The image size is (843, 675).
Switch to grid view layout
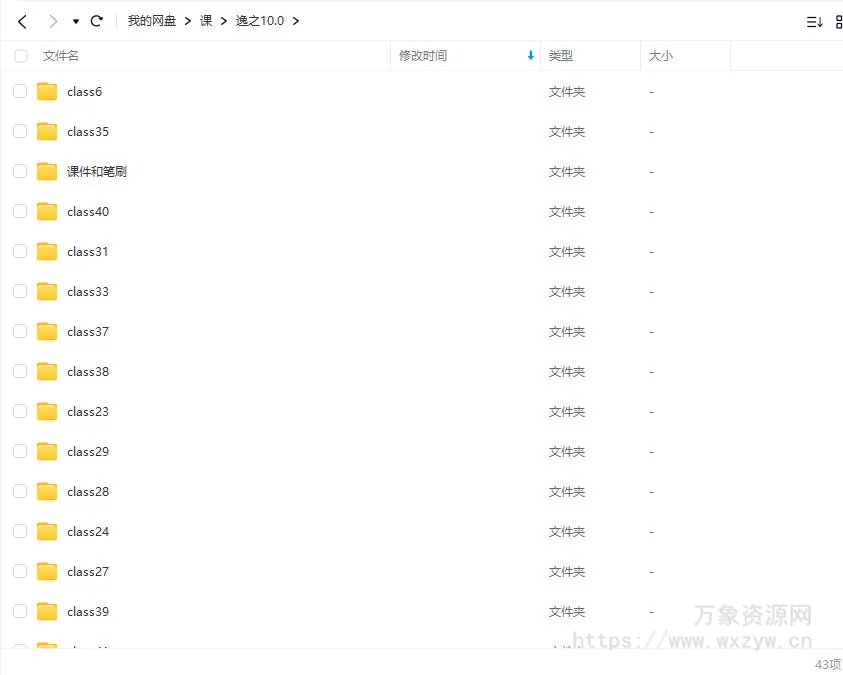[x=838, y=21]
